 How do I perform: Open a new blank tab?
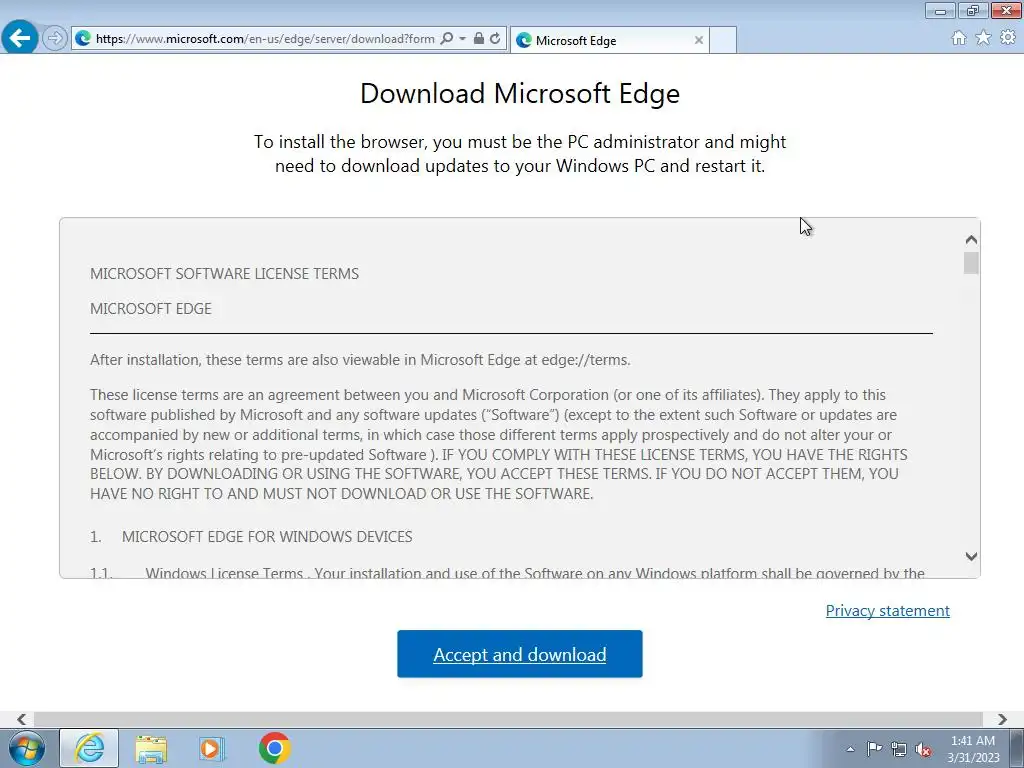point(723,40)
